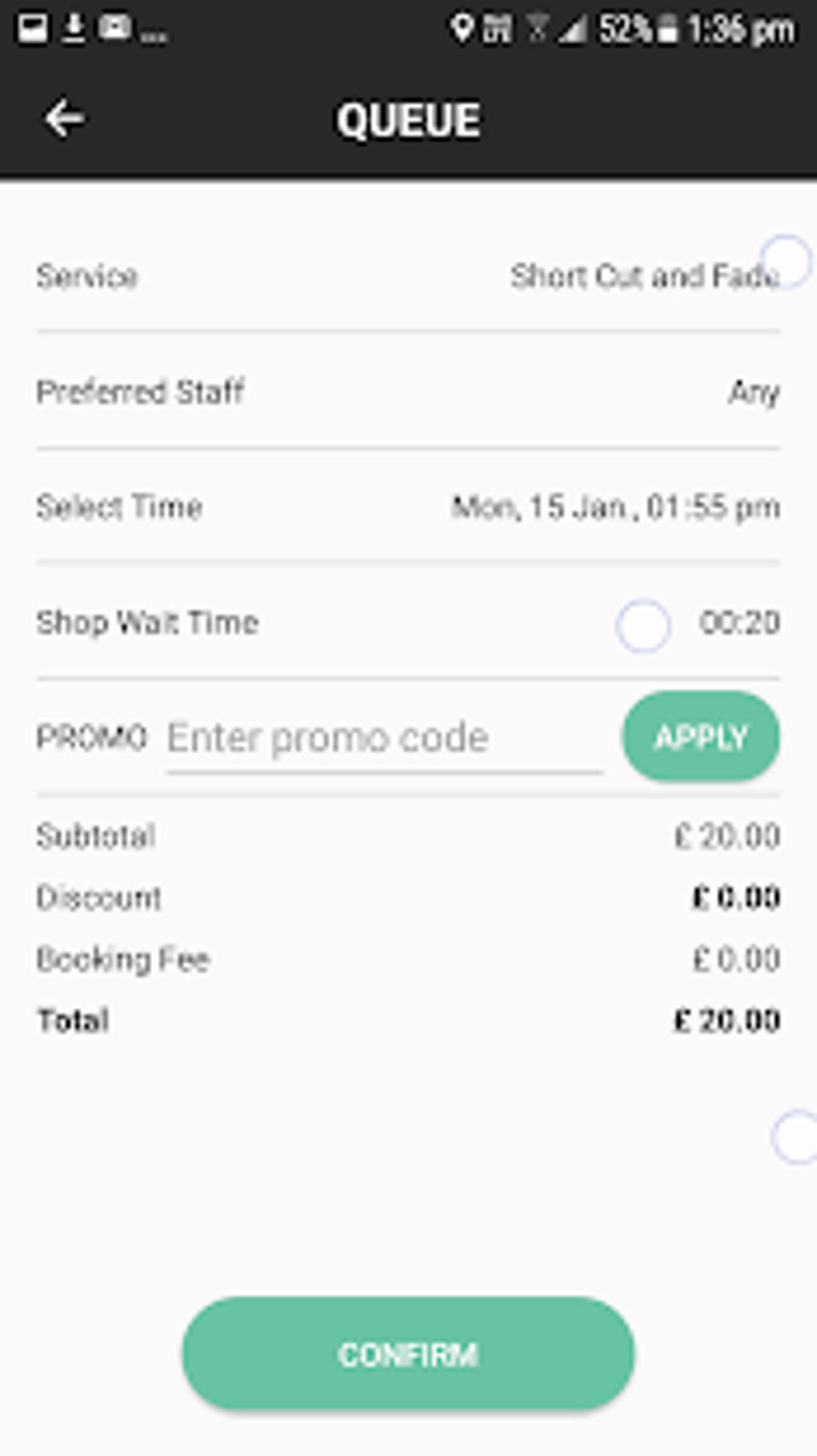
Task: Pick a different time than 01:55 pm
Action: (x=615, y=507)
